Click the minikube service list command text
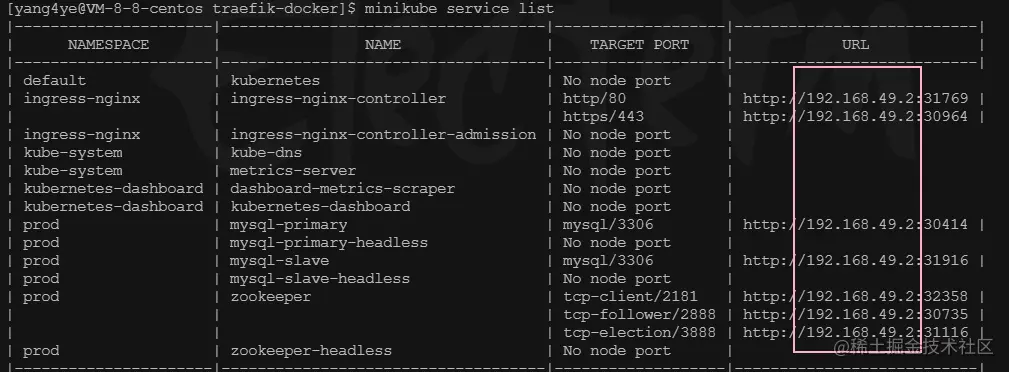 [x=459, y=9]
